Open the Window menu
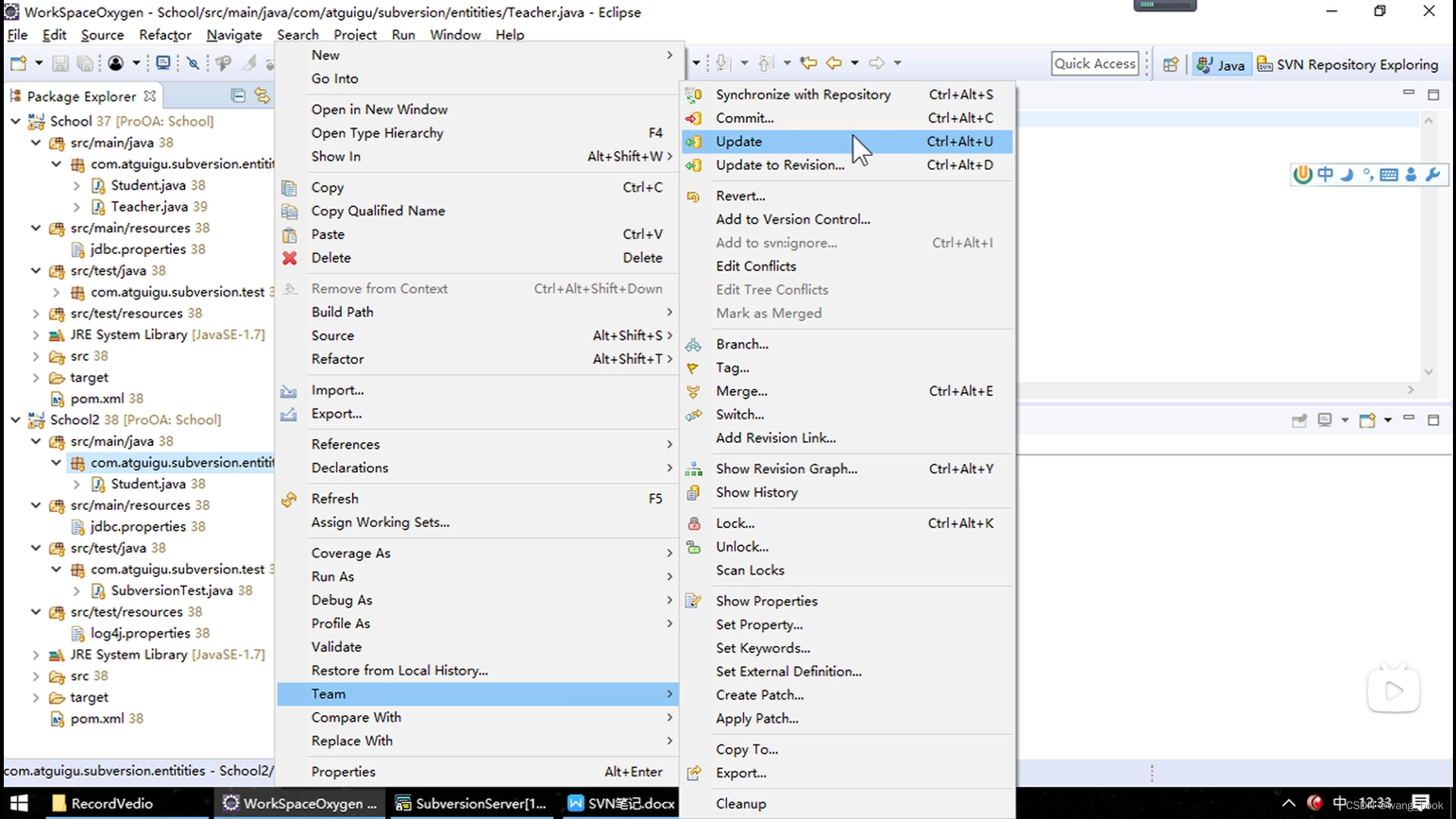The width and height of the screenshot is (1456, 819). (455, 35)
